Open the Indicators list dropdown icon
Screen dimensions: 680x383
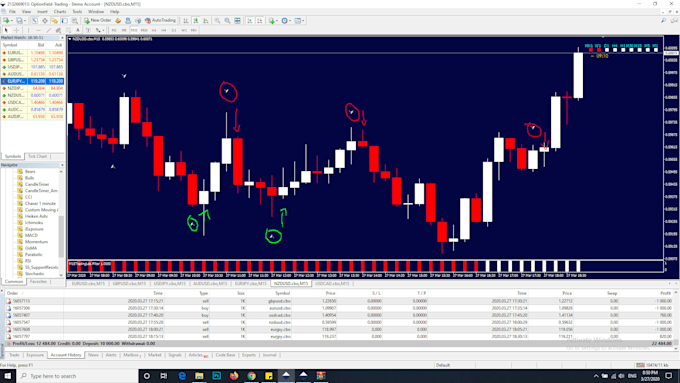pyautogui.click(x=273, y=20)
